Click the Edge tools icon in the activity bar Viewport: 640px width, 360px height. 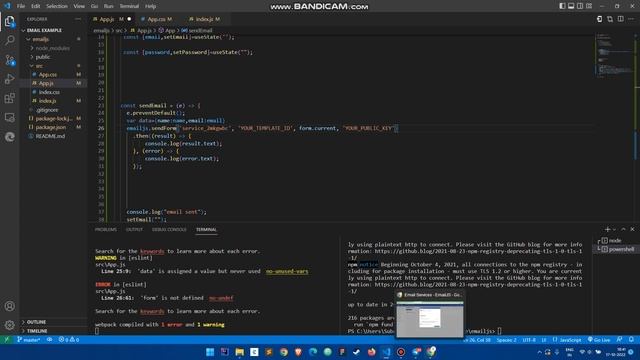[9, 137]
